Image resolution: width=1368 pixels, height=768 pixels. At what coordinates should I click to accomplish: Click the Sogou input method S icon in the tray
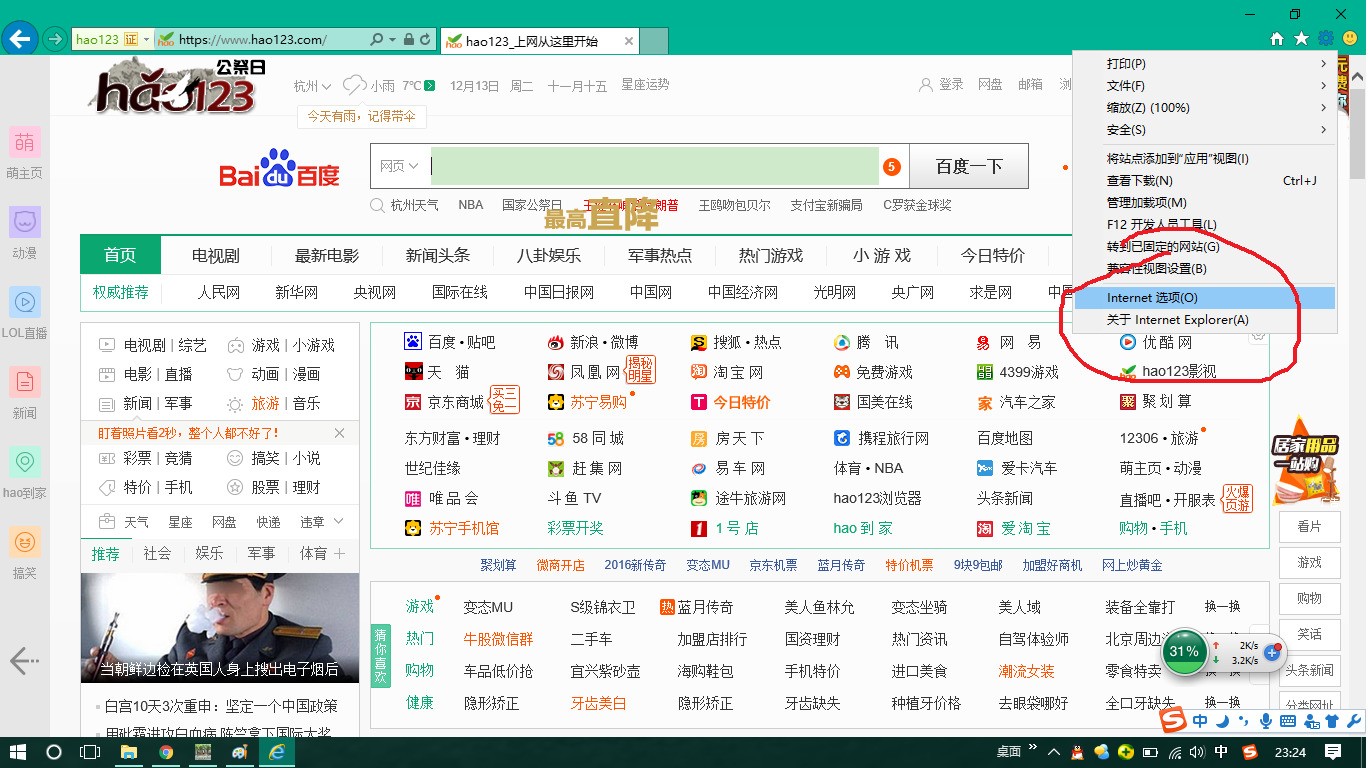coord(1249,752)
